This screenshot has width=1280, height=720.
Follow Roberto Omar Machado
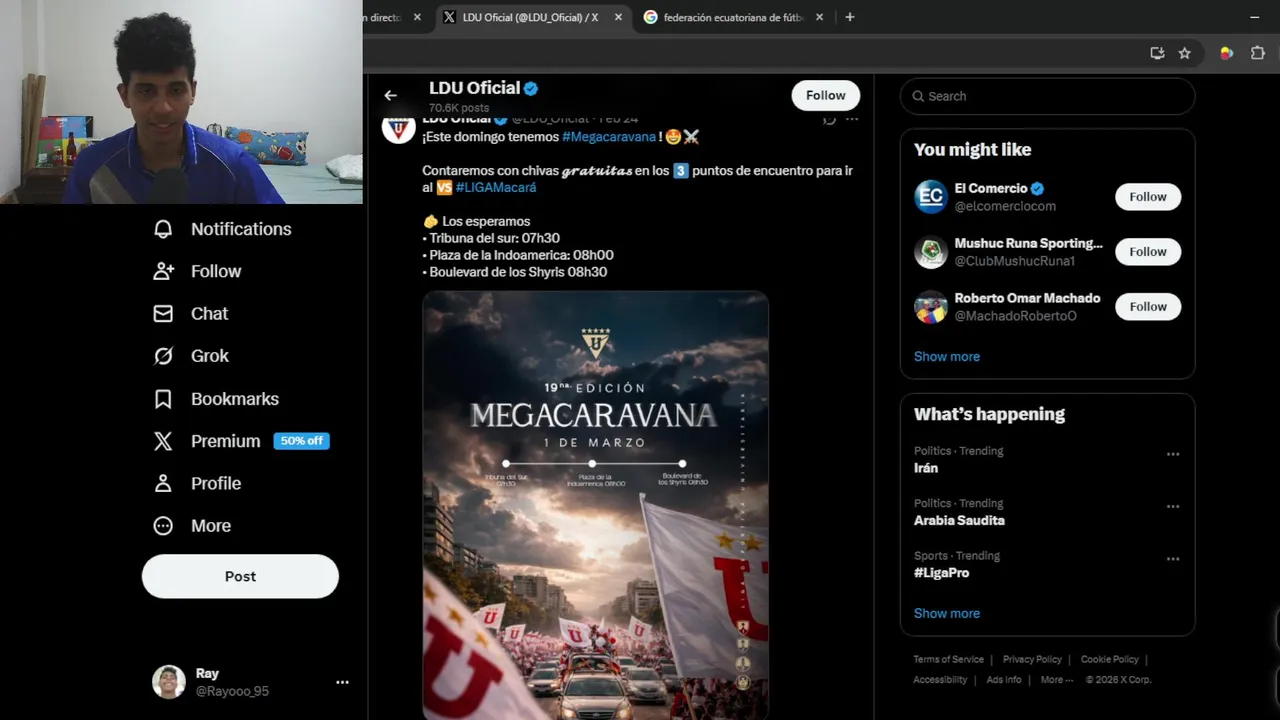(x=1148, y=307)
